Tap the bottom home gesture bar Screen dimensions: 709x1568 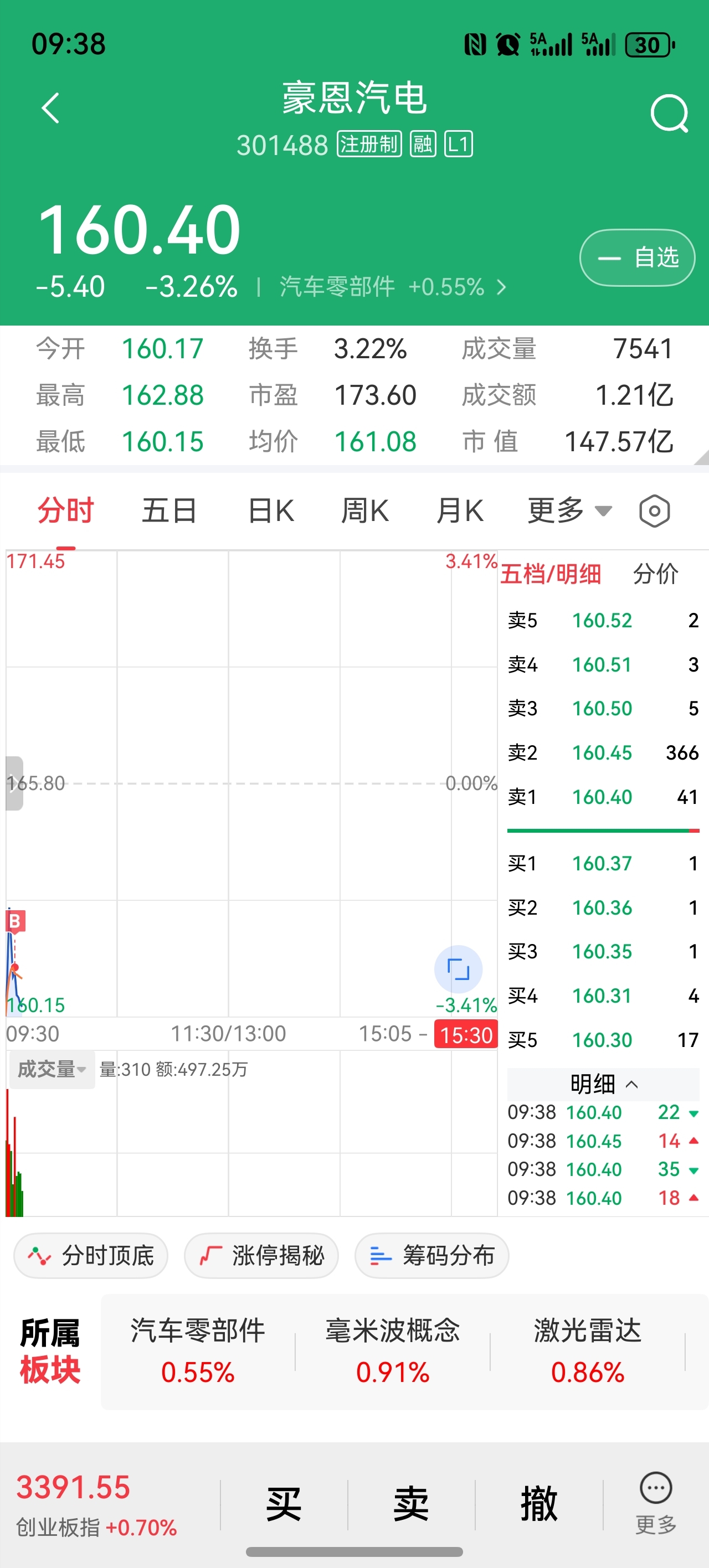click(354, 1551)
